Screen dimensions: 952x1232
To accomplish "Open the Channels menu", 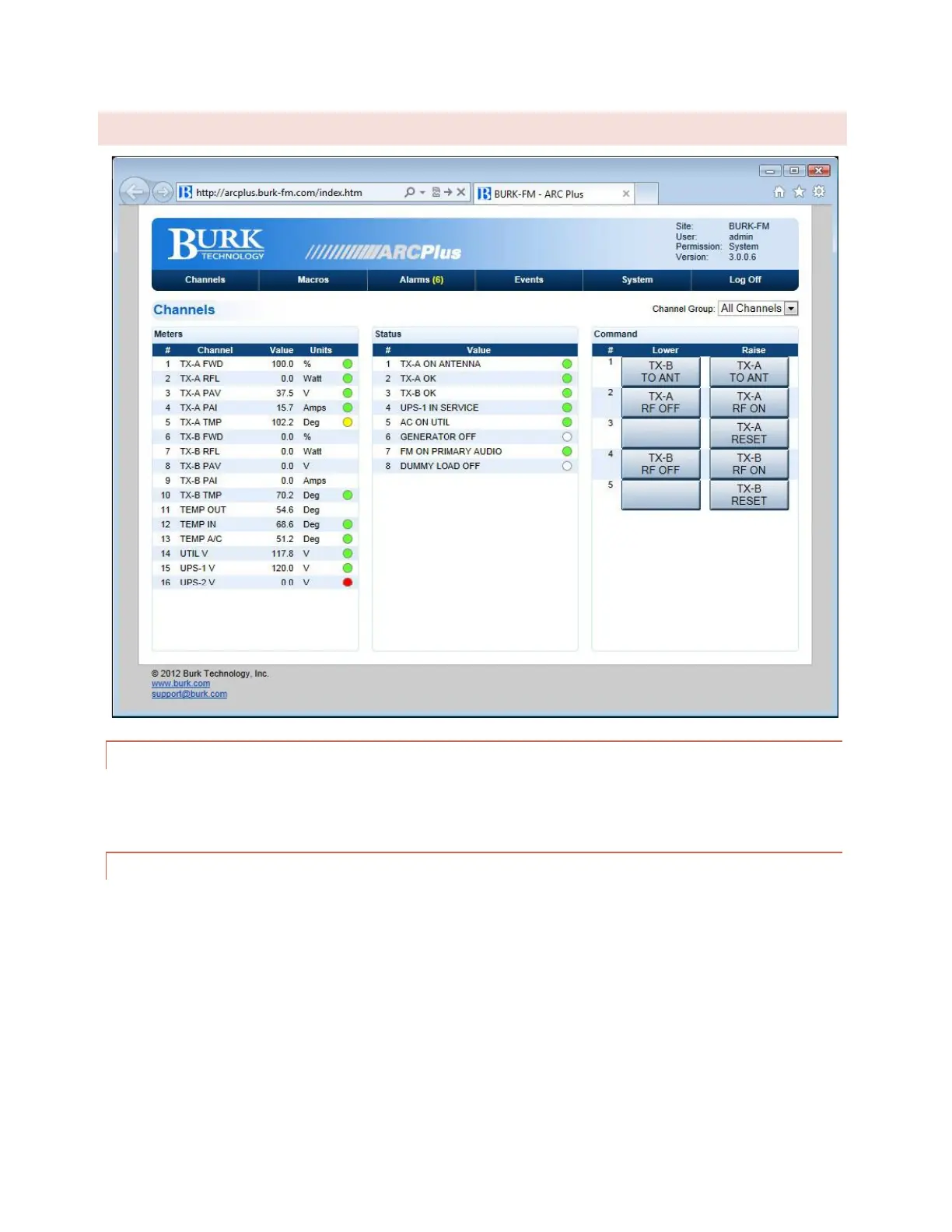I will [205, 280].
